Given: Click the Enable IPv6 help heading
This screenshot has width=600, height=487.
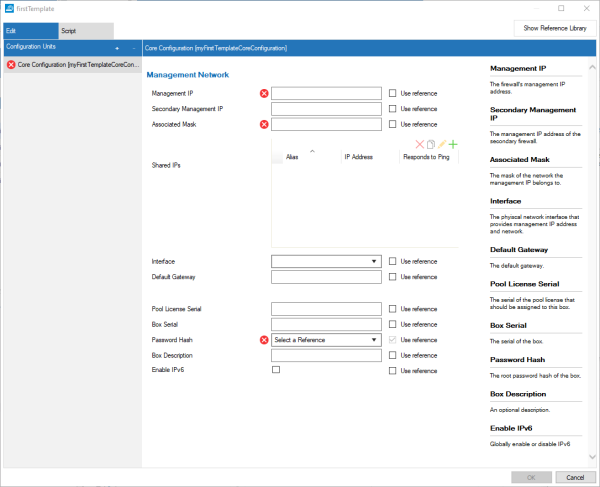Looking at the screenshot, I should 511,428.
